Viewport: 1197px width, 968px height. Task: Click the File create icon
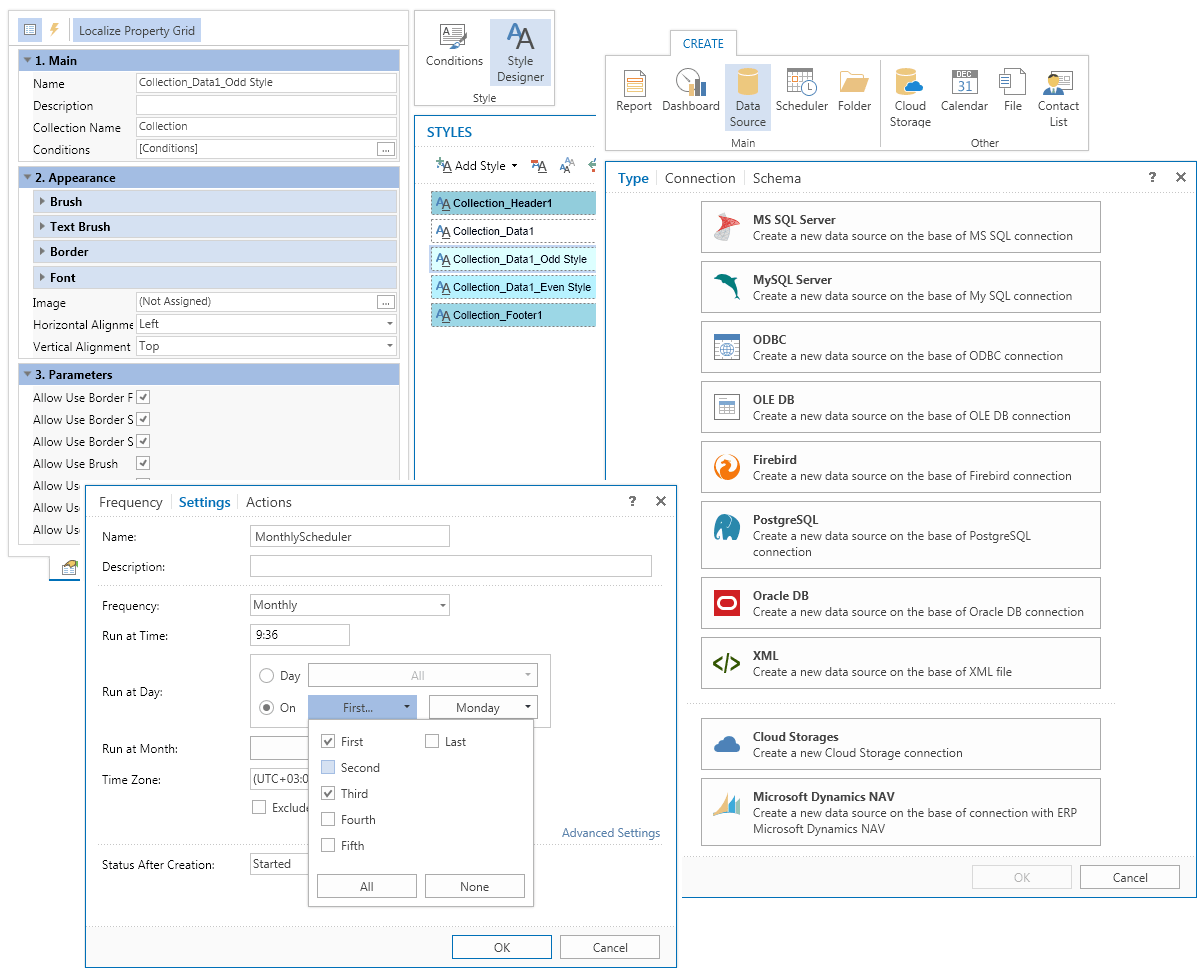1012,91
